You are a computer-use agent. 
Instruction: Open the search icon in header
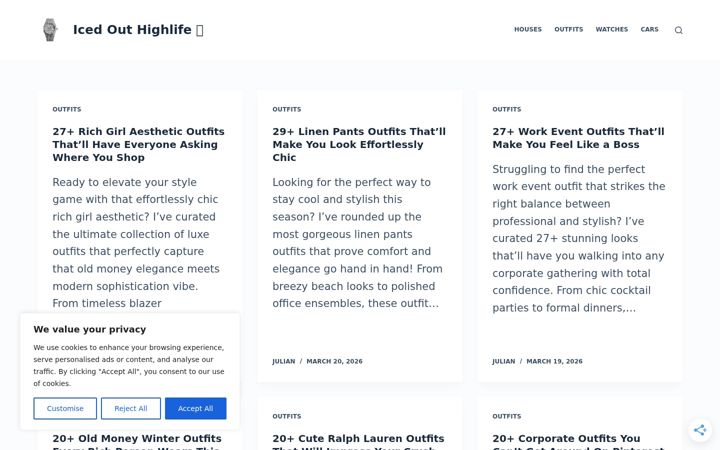pyautogui.click(x=678, y=30)
